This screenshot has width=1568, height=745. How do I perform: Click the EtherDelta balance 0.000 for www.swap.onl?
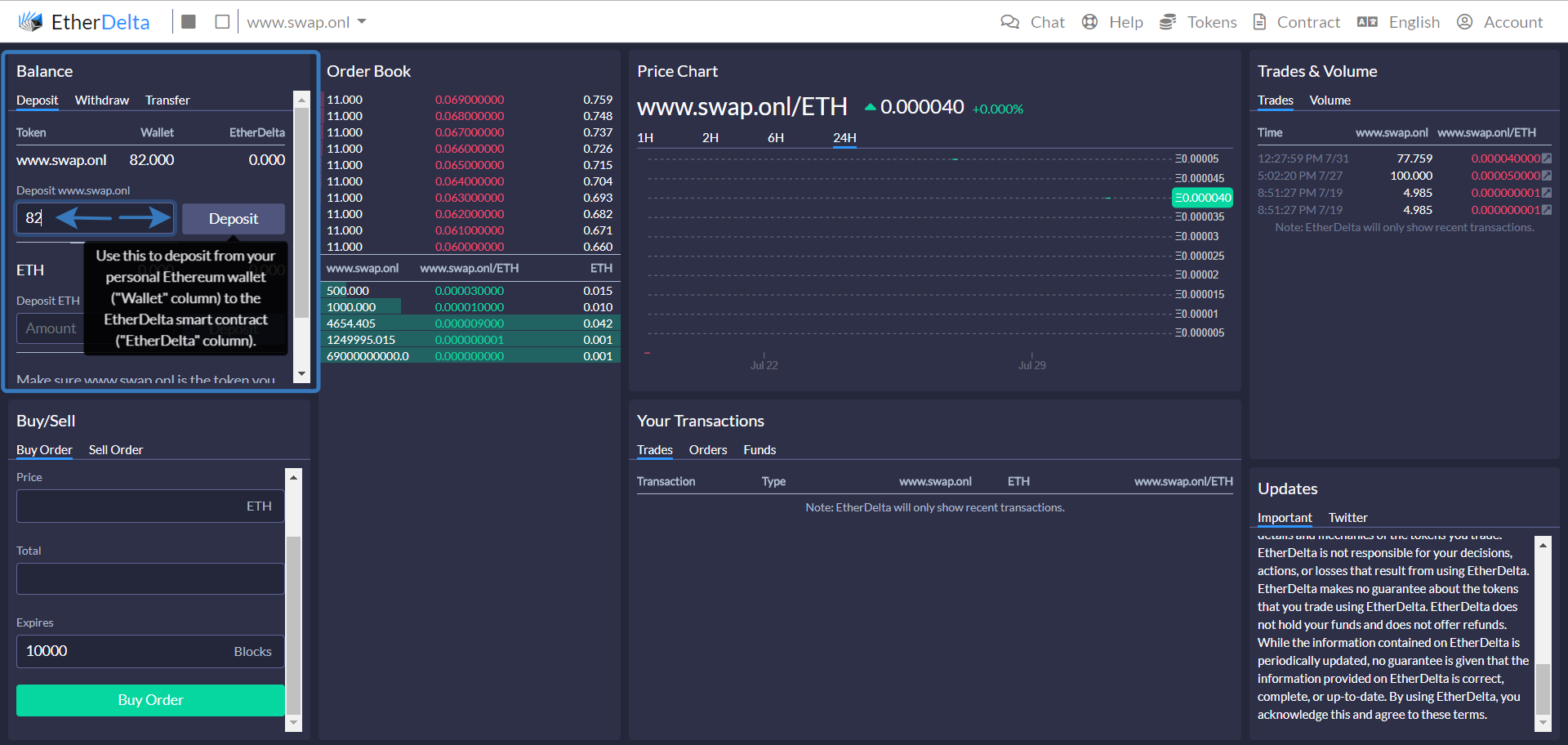pyautogui.click(x=267, y=160)
